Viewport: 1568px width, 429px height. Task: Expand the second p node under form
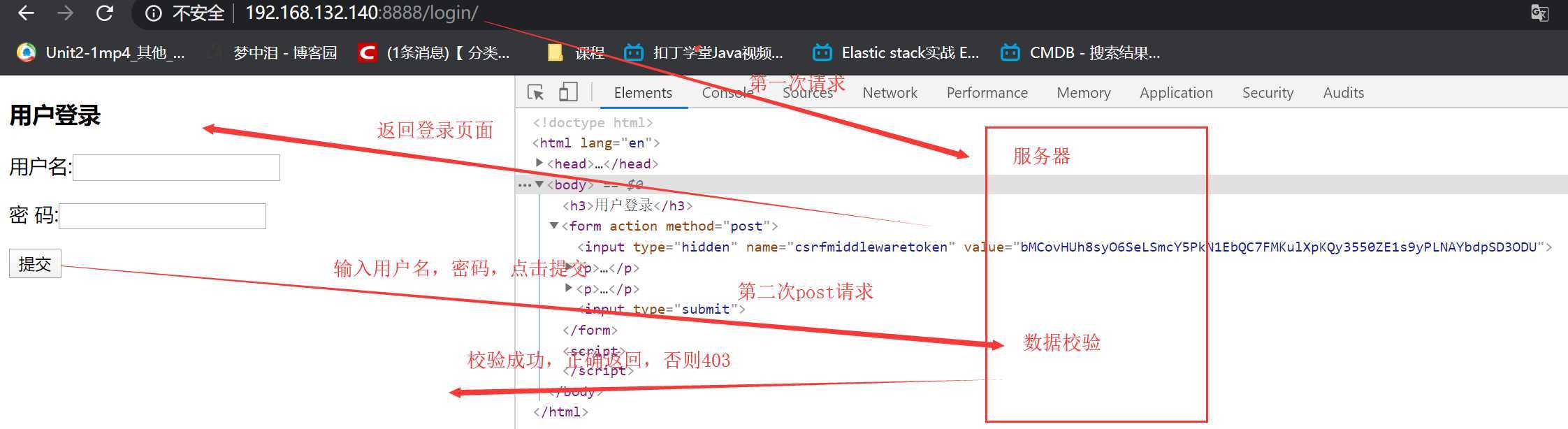point(569,288)
